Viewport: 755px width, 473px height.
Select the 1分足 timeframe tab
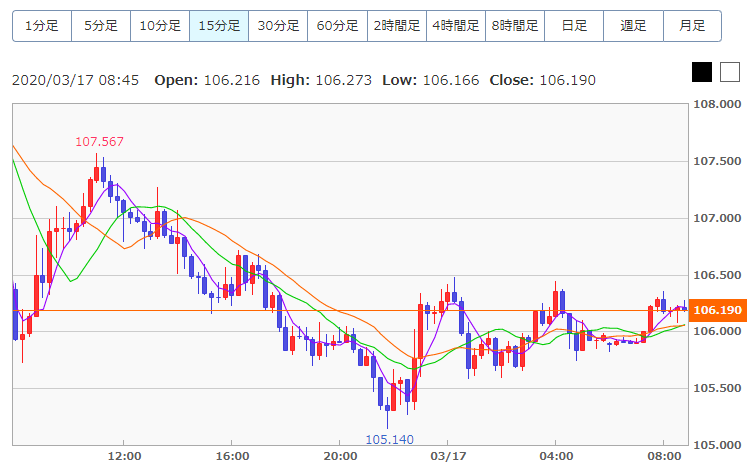pos(42,26)
